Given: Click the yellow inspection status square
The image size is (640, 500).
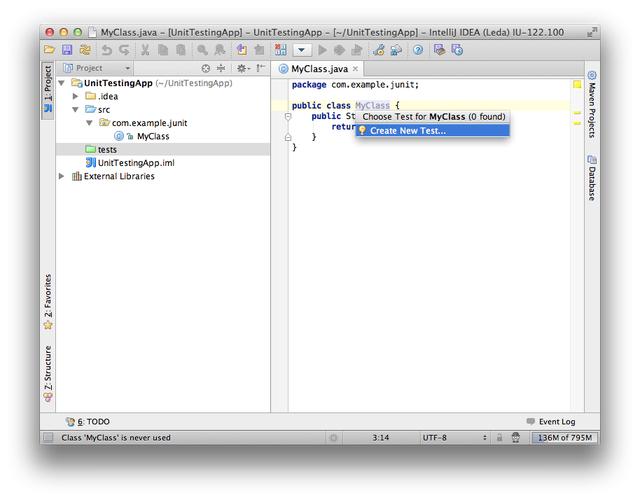Looking at the screenshot, I should coord(577,84).
